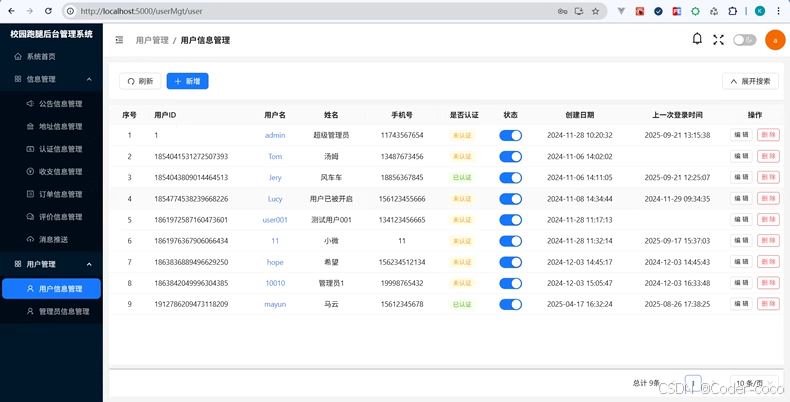Screen dimensions: 790x402
Task: Click the browser back arrow
Action: tap(12, 11)
